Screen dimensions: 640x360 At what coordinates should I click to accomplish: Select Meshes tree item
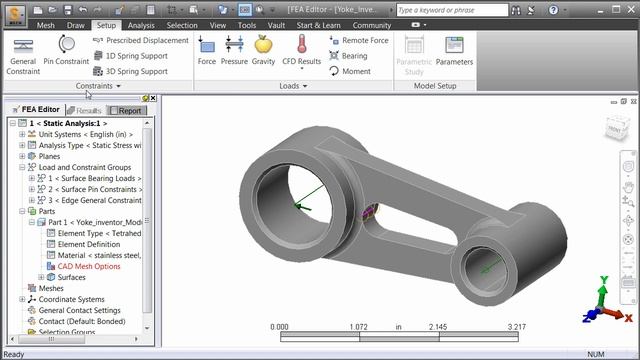click(x=46, y=288)
